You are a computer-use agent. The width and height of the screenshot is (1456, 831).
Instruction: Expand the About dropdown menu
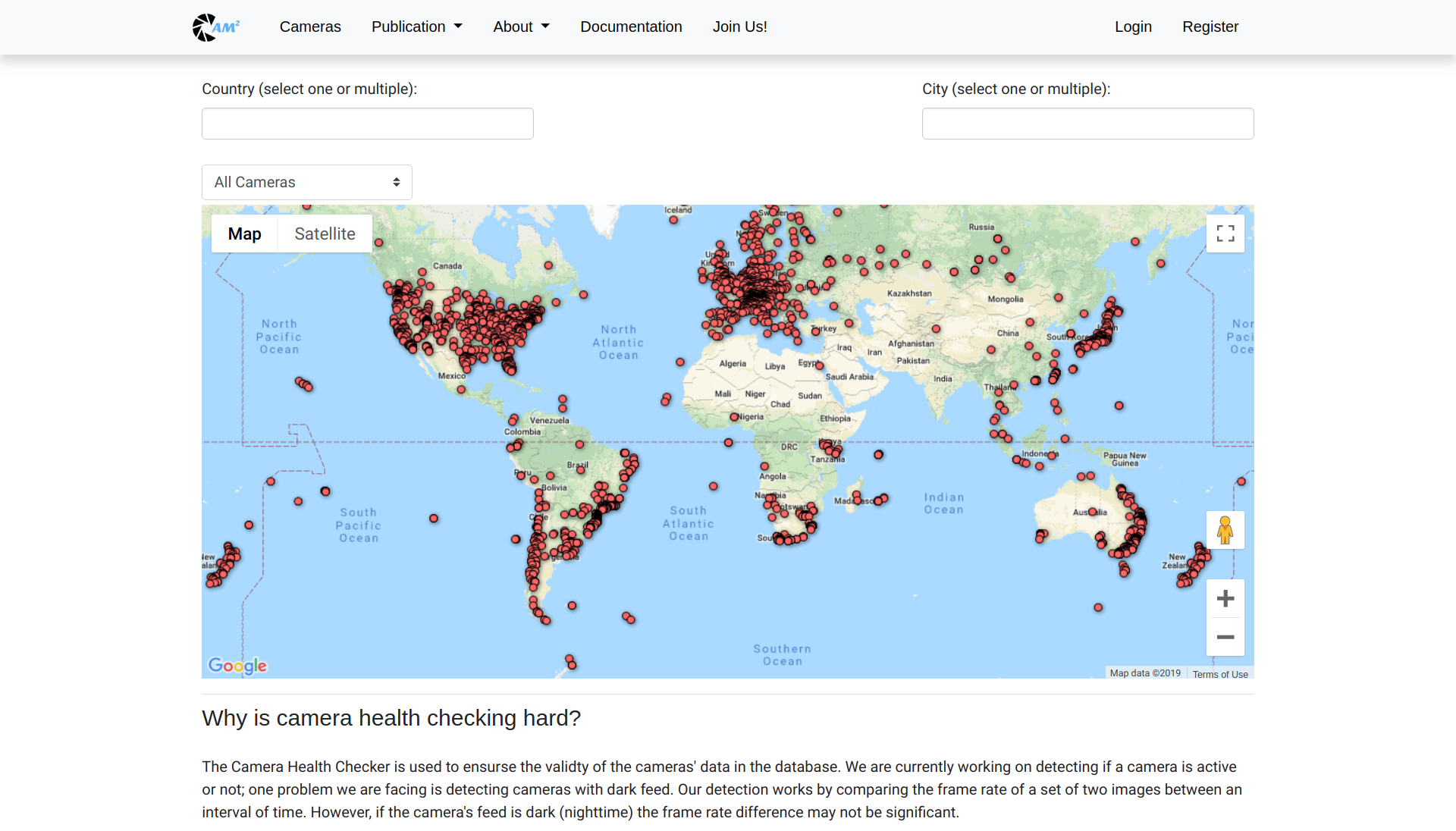pyautogui.click(x=521, y=27)
